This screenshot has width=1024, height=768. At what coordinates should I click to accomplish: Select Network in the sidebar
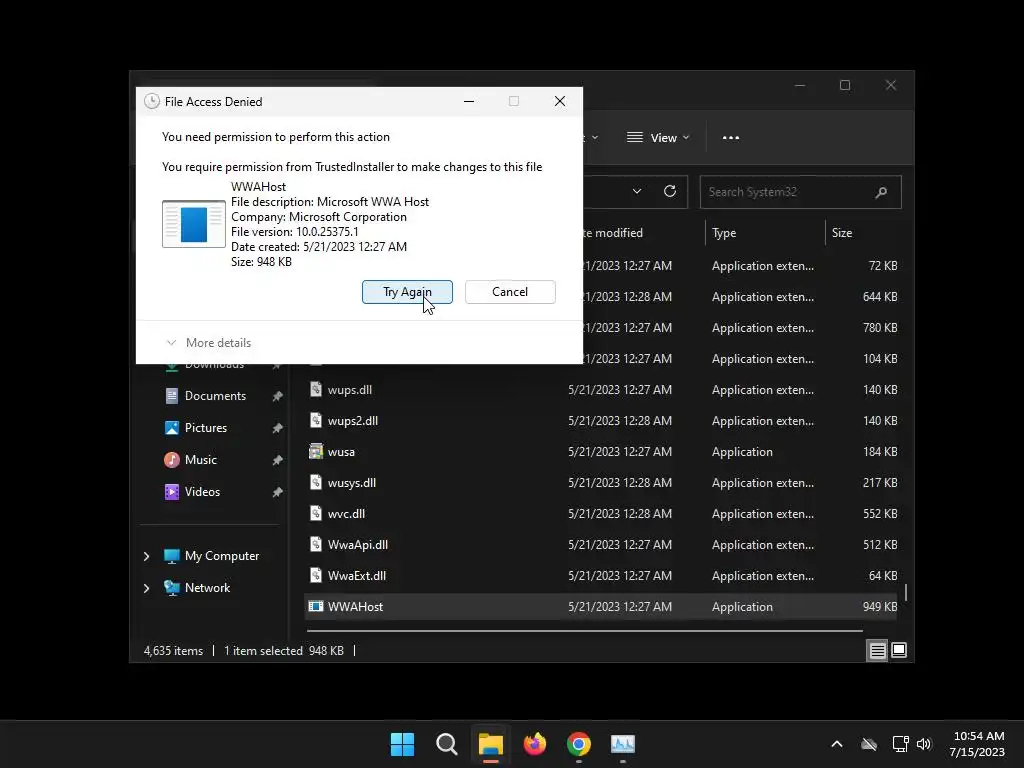(207, 588)
